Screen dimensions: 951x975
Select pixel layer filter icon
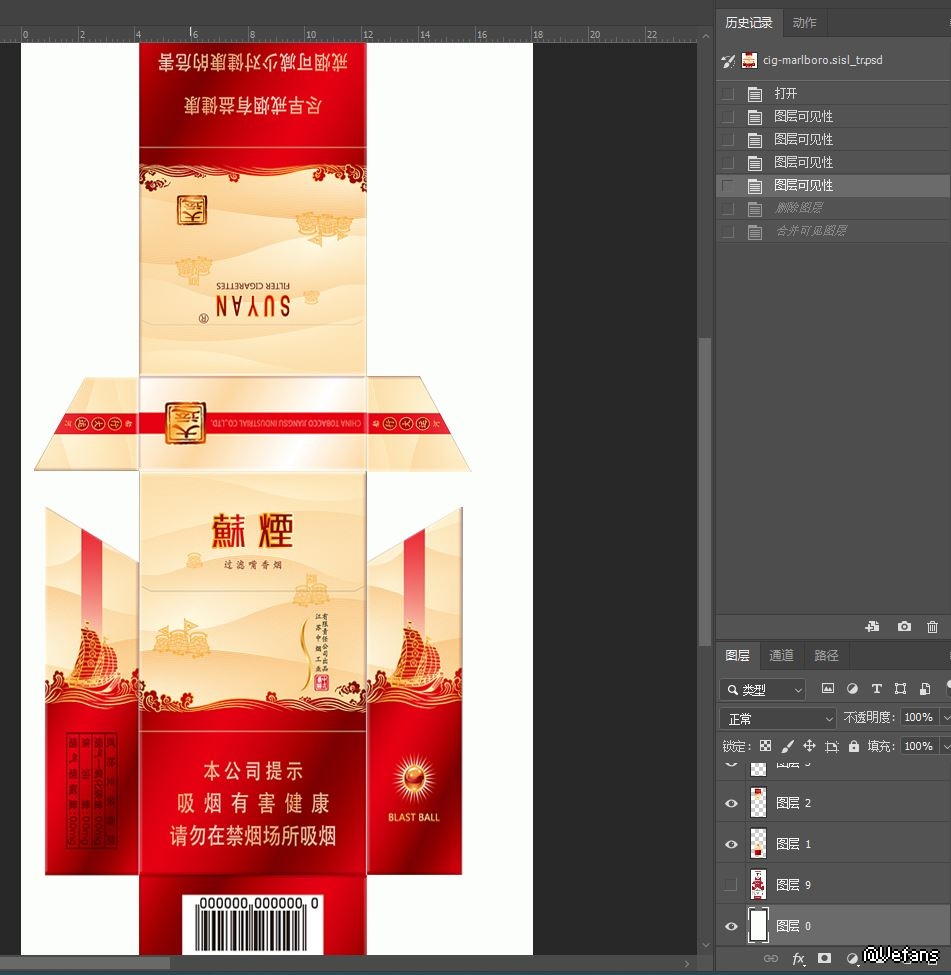(827, 688)
